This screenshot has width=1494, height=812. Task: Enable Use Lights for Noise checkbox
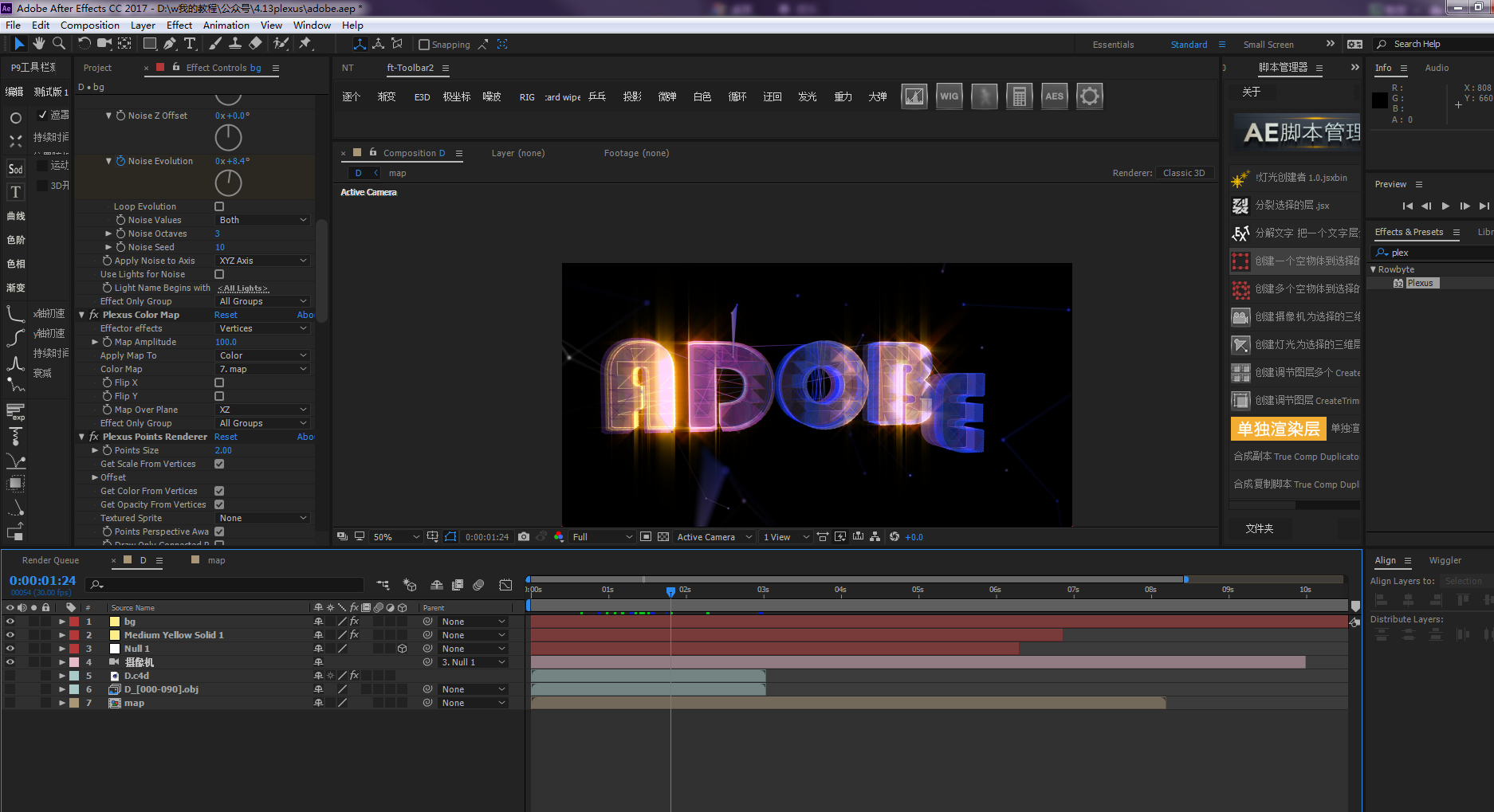click(x=219, y=274)
